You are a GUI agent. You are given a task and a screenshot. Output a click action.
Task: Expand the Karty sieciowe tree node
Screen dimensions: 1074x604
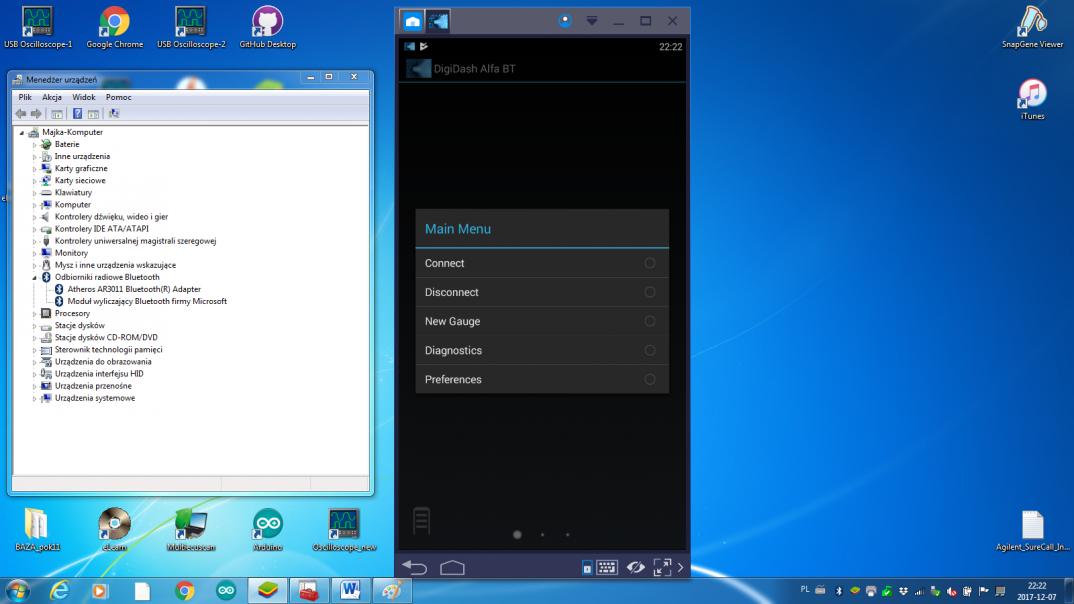point(35,181)
